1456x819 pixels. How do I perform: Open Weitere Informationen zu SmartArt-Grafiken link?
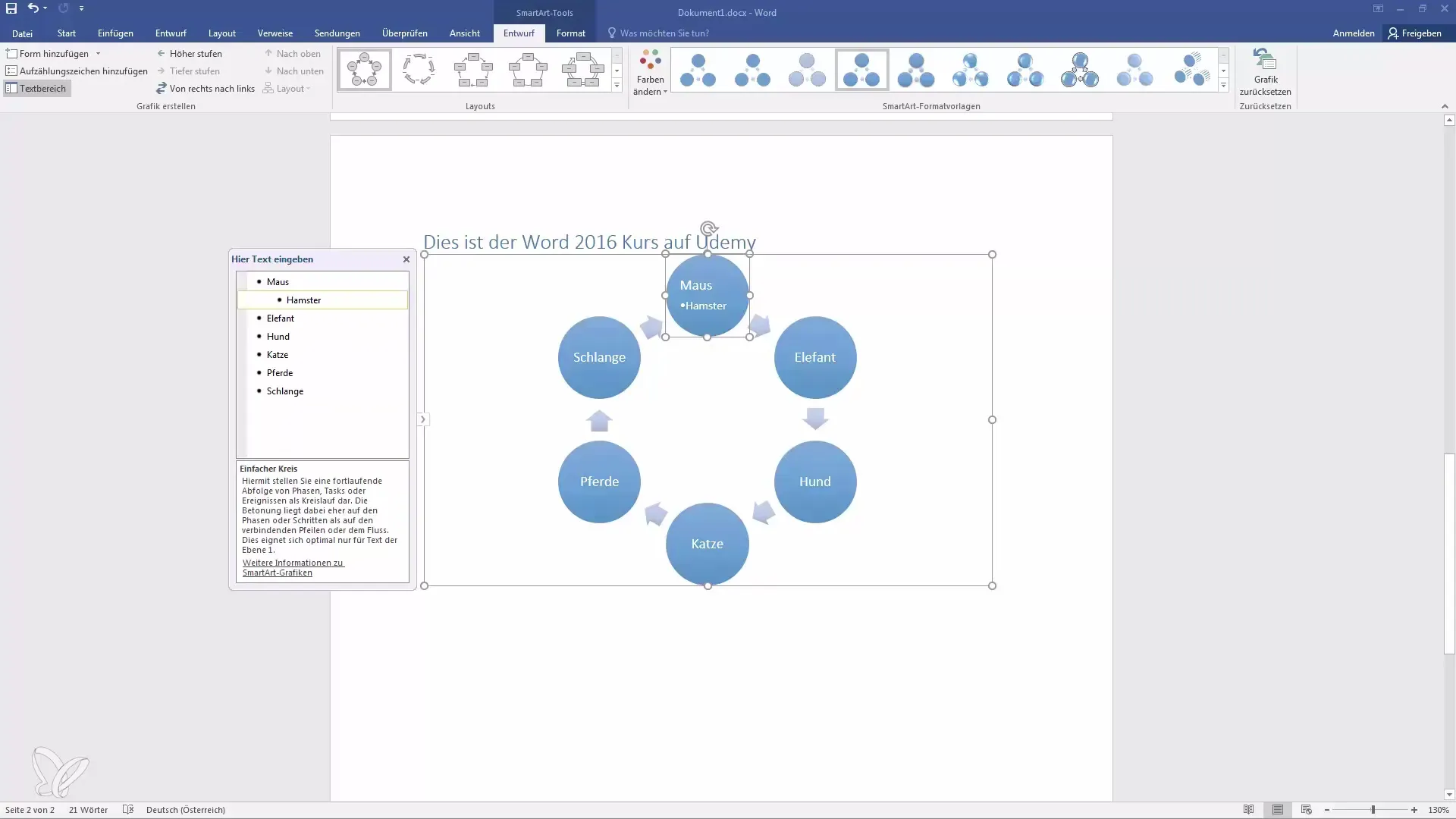click(x=293, y=568)
